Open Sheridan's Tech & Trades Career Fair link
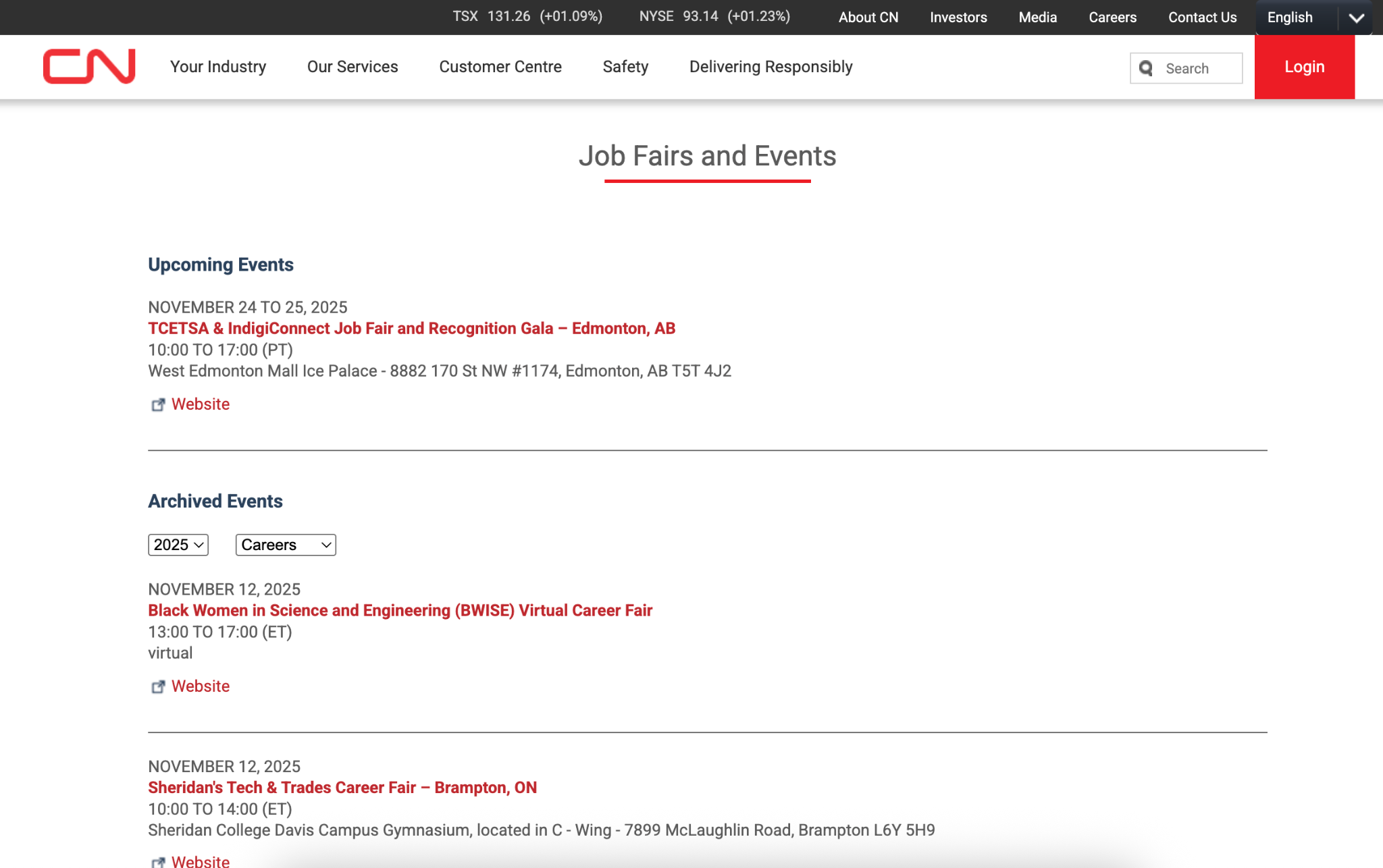 [342, 788]
